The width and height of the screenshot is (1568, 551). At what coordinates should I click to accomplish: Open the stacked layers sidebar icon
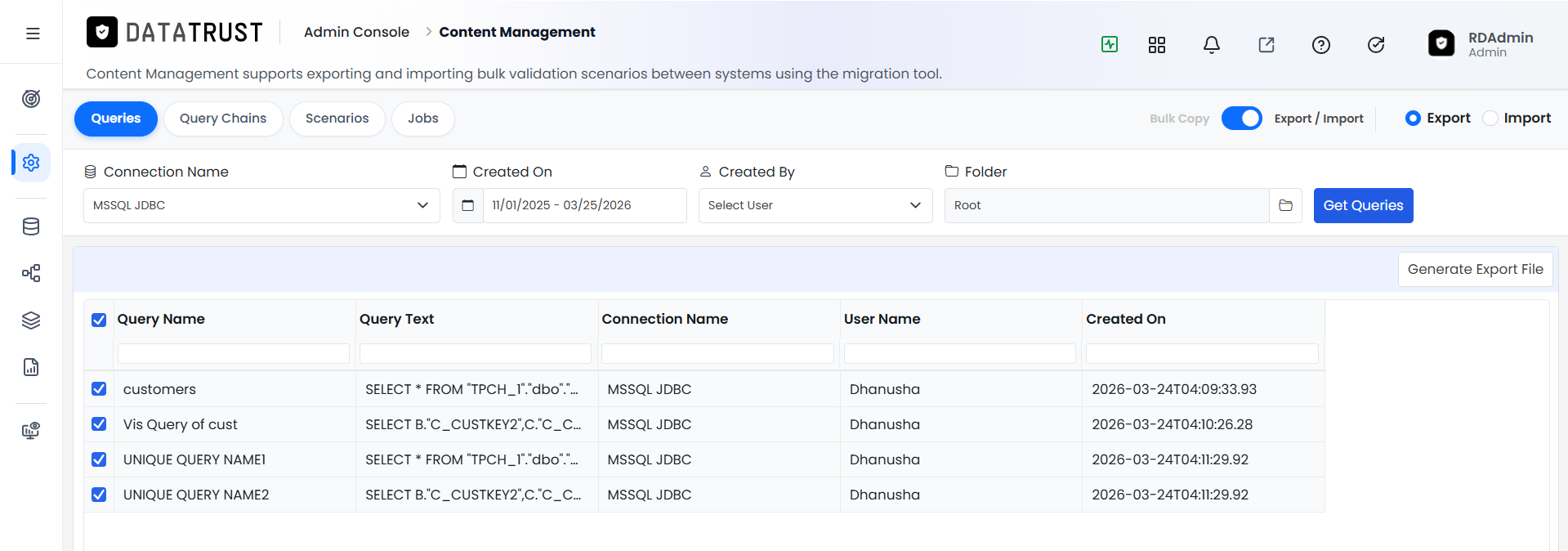coord(31,320)
